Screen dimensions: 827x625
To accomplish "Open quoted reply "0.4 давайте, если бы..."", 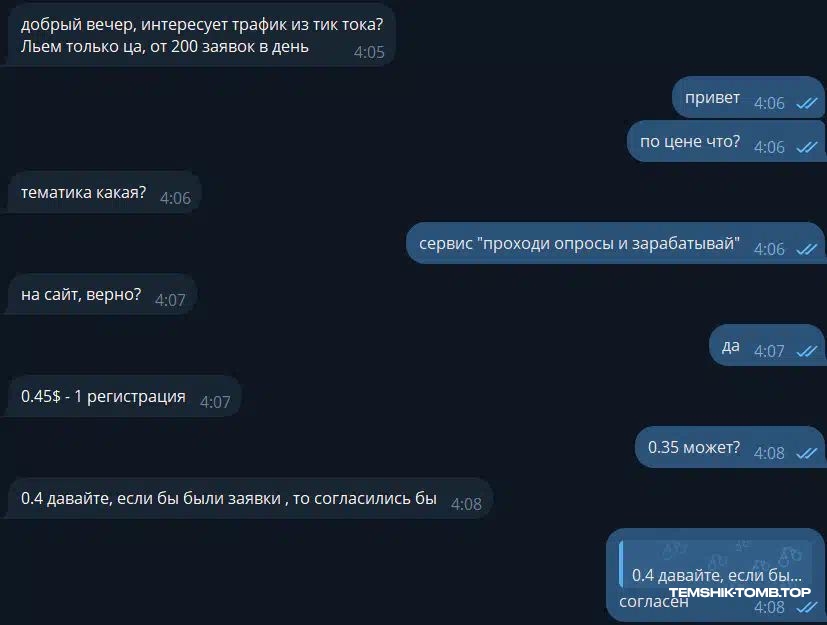I will [717, 563].
